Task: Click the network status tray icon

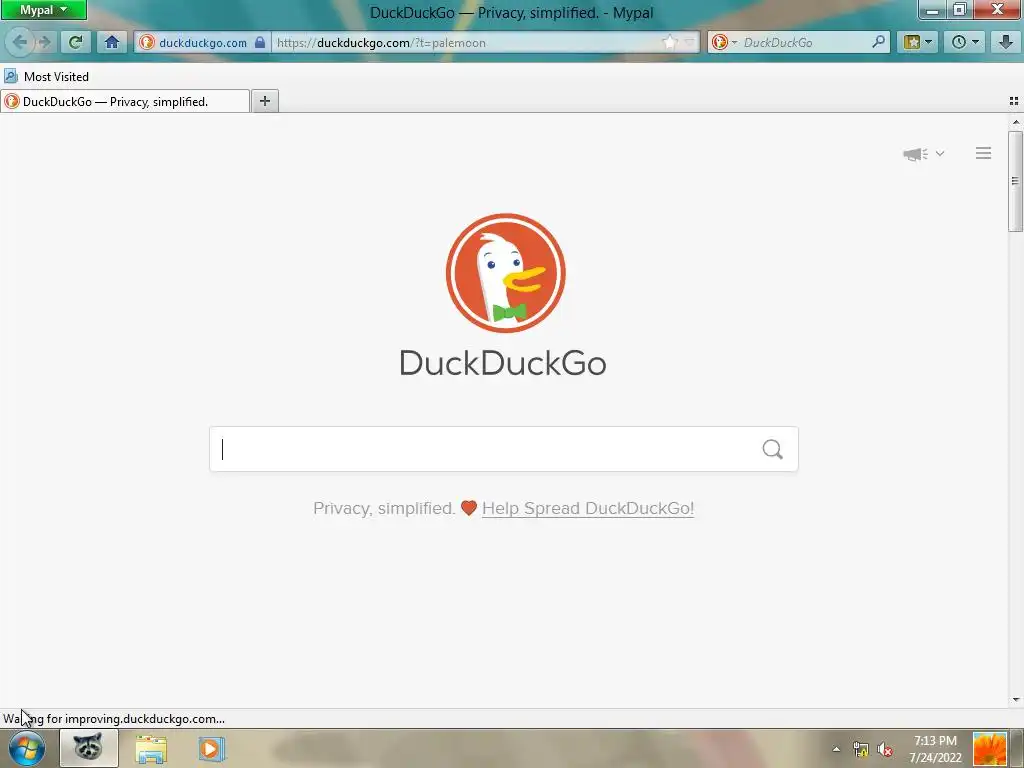Action: coord(861,749)
